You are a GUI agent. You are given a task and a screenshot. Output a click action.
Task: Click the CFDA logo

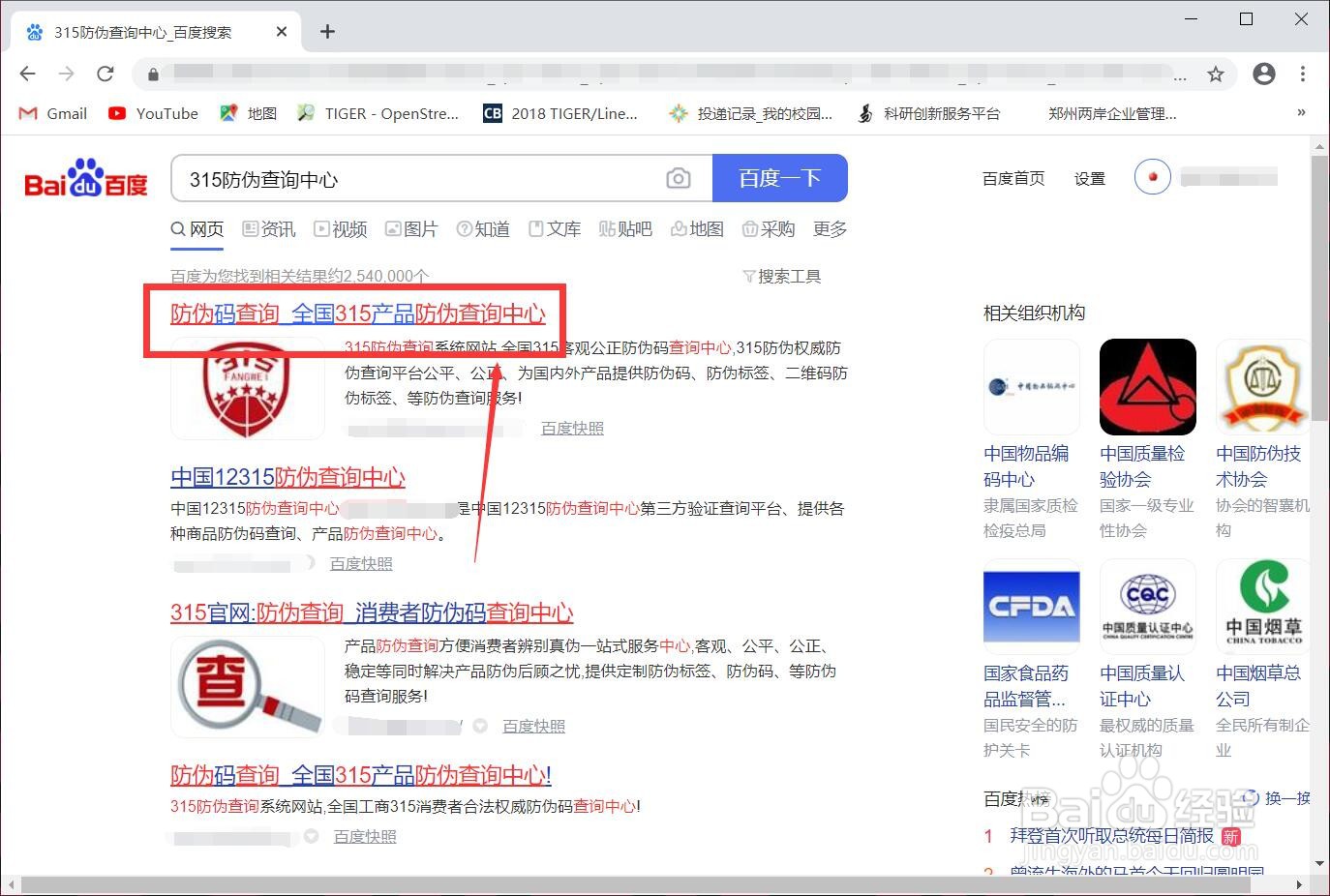pyautogui.click(x=1032, y=607)
